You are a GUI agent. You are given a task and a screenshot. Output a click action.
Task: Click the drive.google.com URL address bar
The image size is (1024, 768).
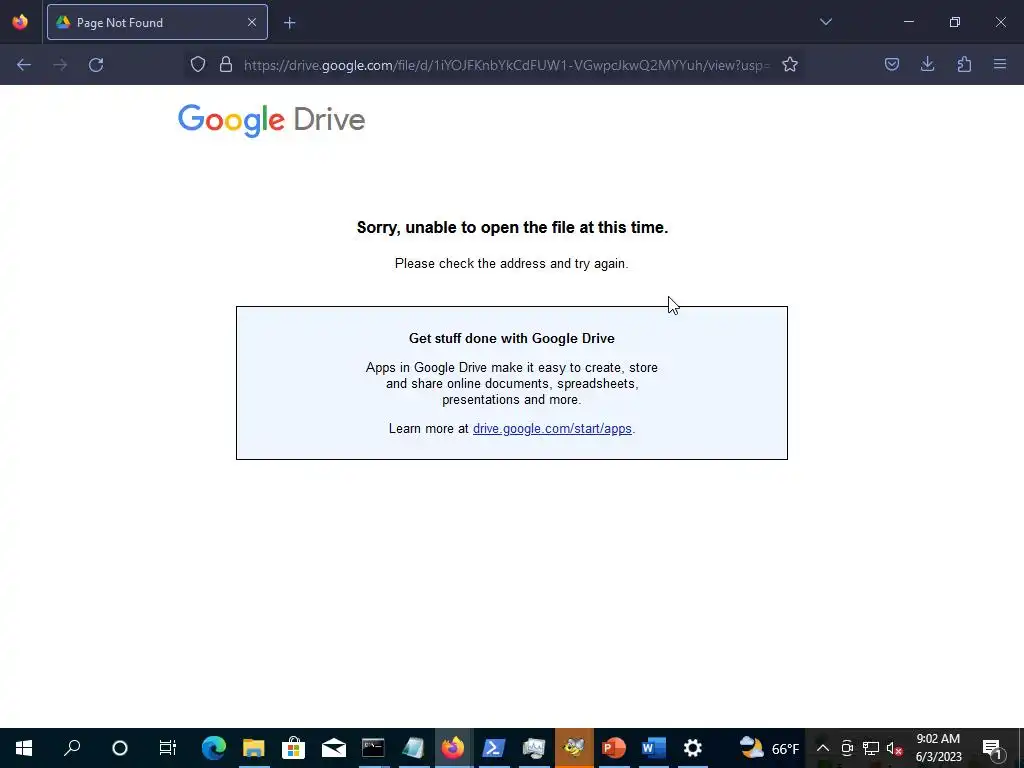pos(506,65)
